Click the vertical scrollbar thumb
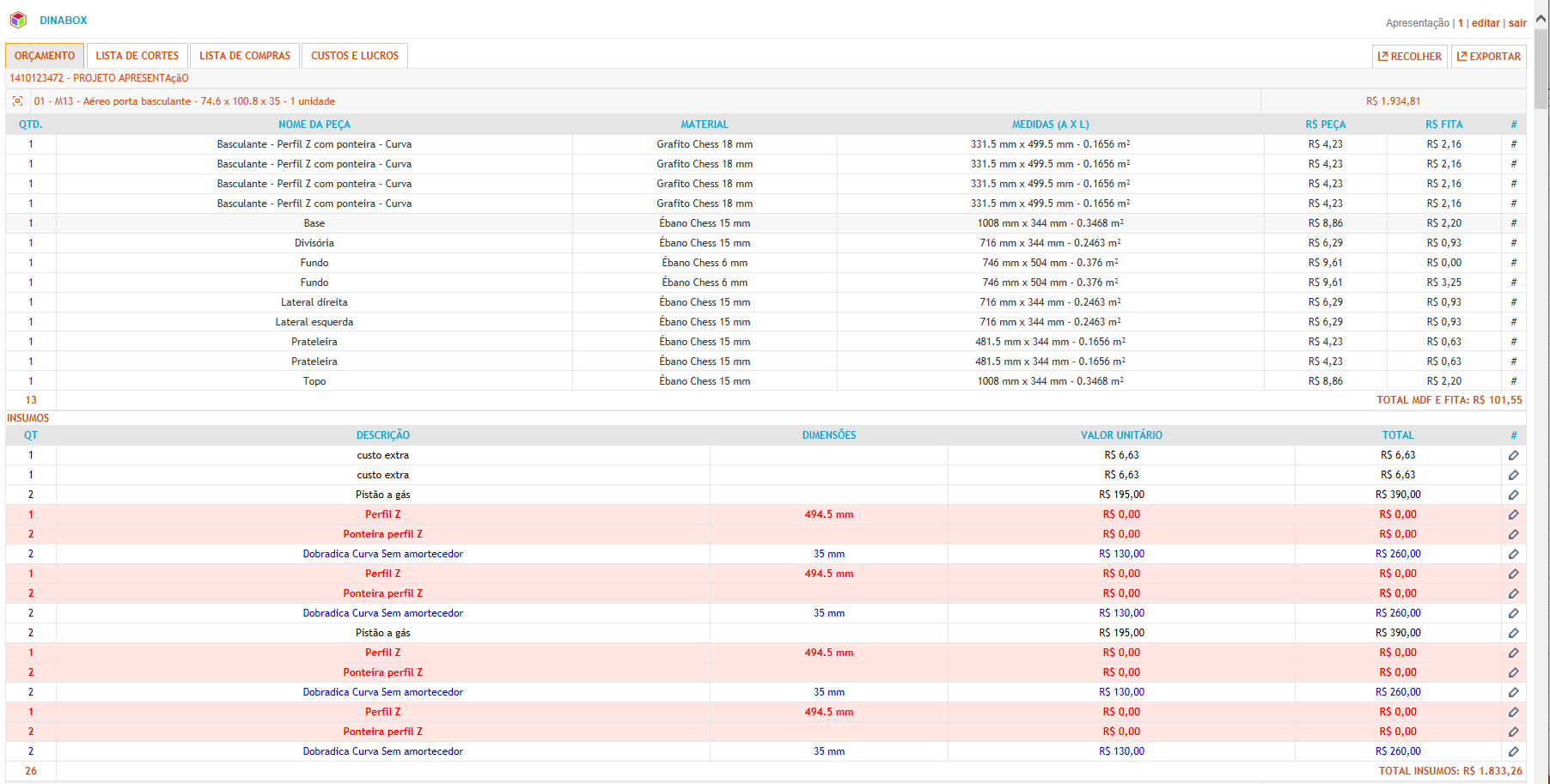 coord(1541,69)
